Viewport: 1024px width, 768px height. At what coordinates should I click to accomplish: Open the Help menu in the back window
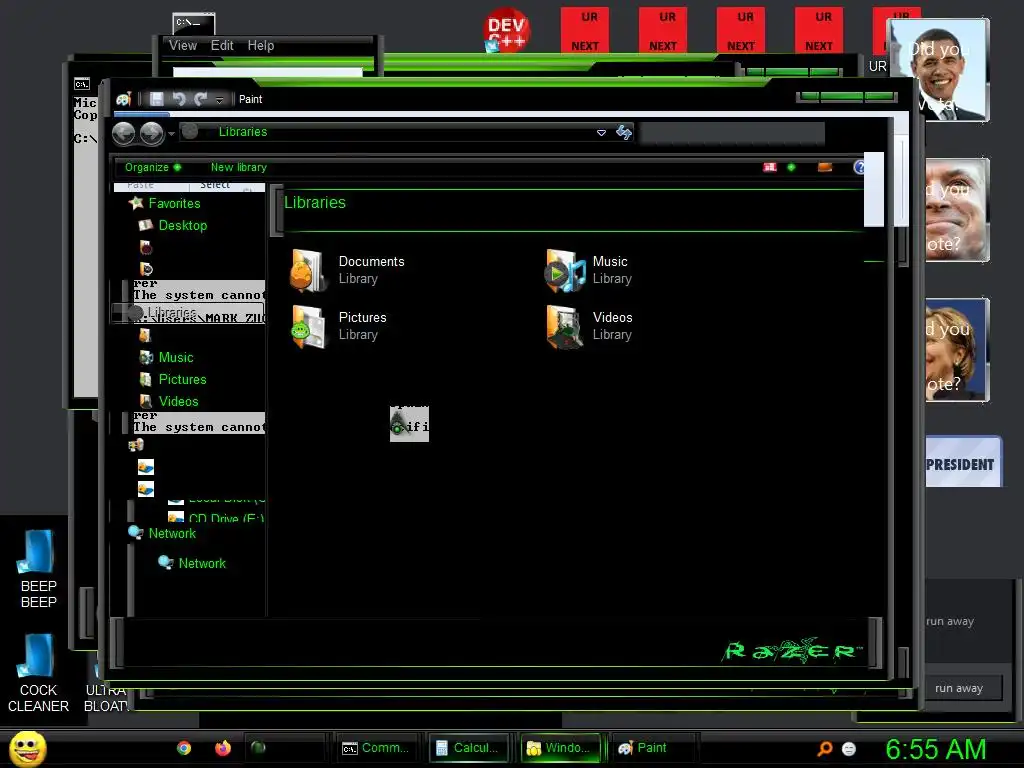(261, 46)
